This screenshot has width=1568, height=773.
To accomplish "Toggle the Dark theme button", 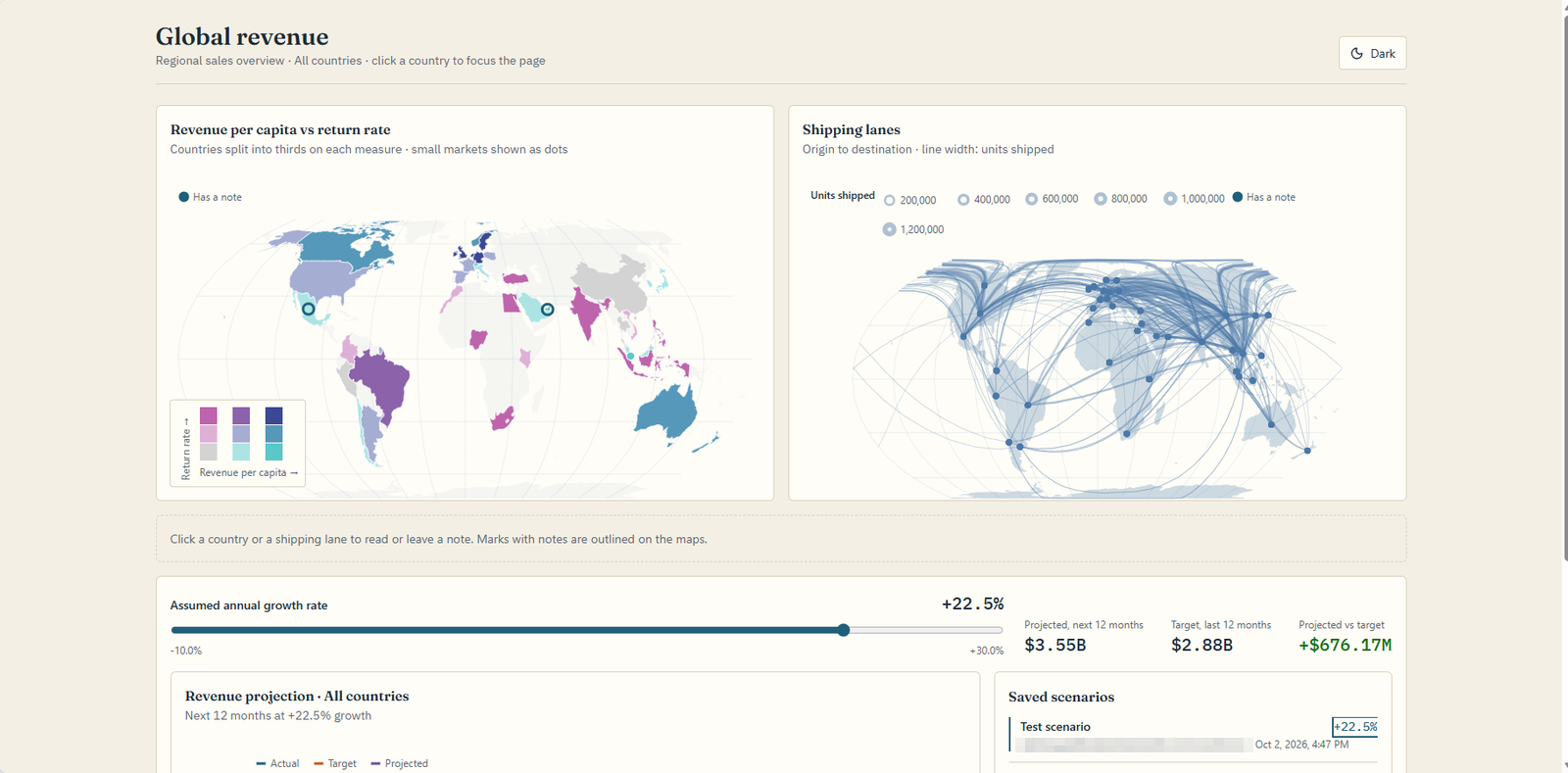I will [1372, 53].
